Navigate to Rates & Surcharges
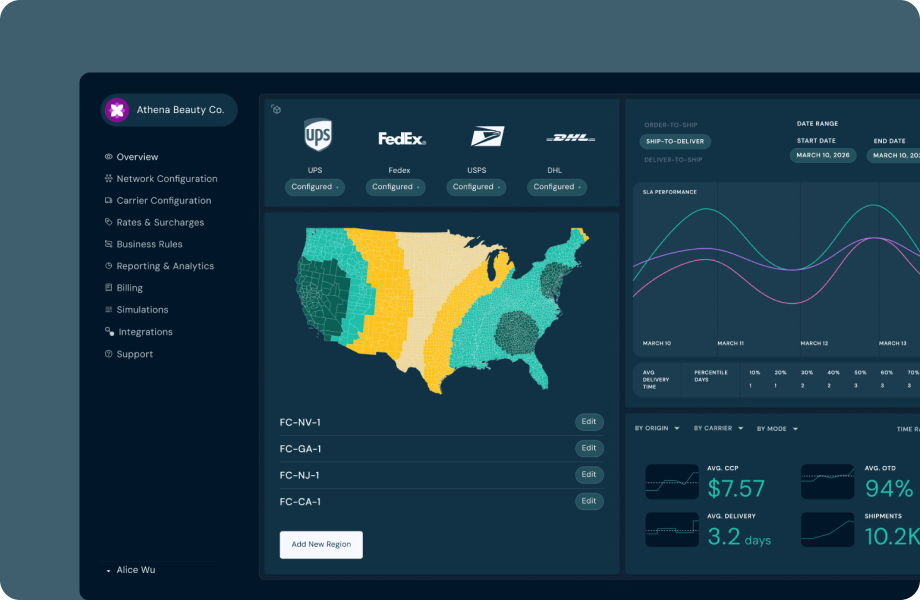This screenshot has height=600, width=920. (160, 222)
